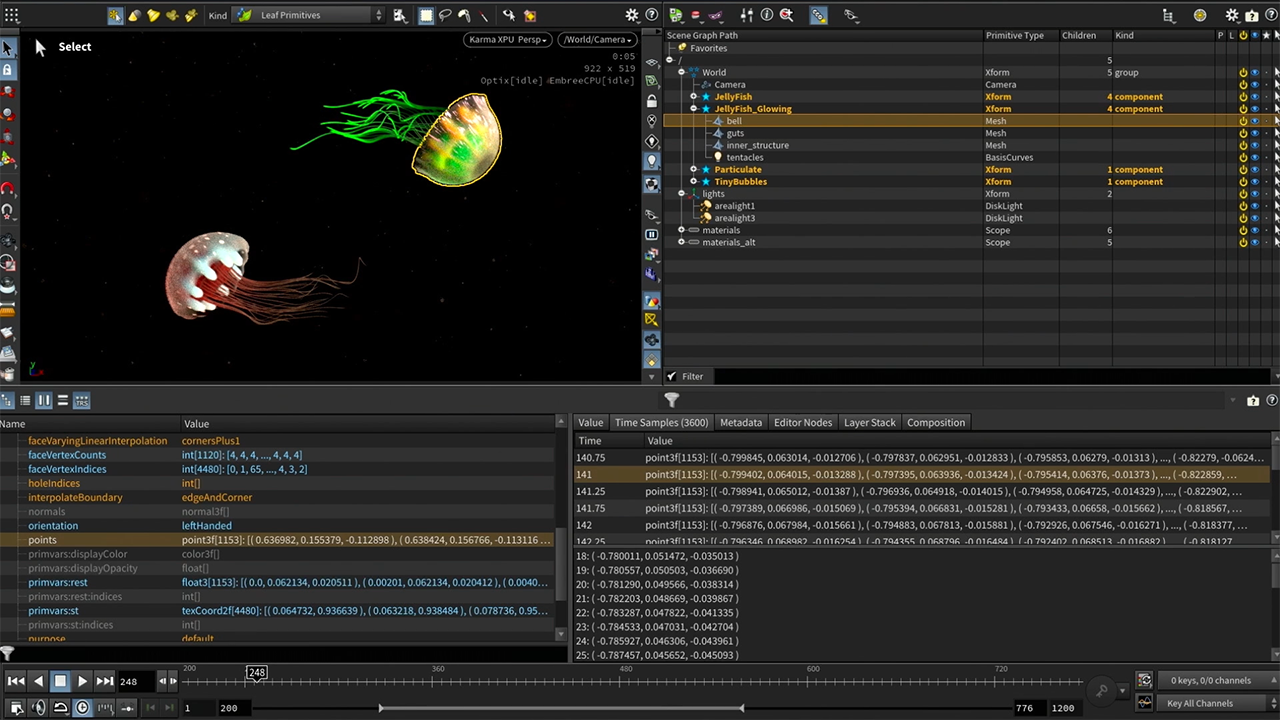This screenshot has height=720, width=1280.
Task: Hide the arealight1 using its eye icon
Action: (1255, 206)
